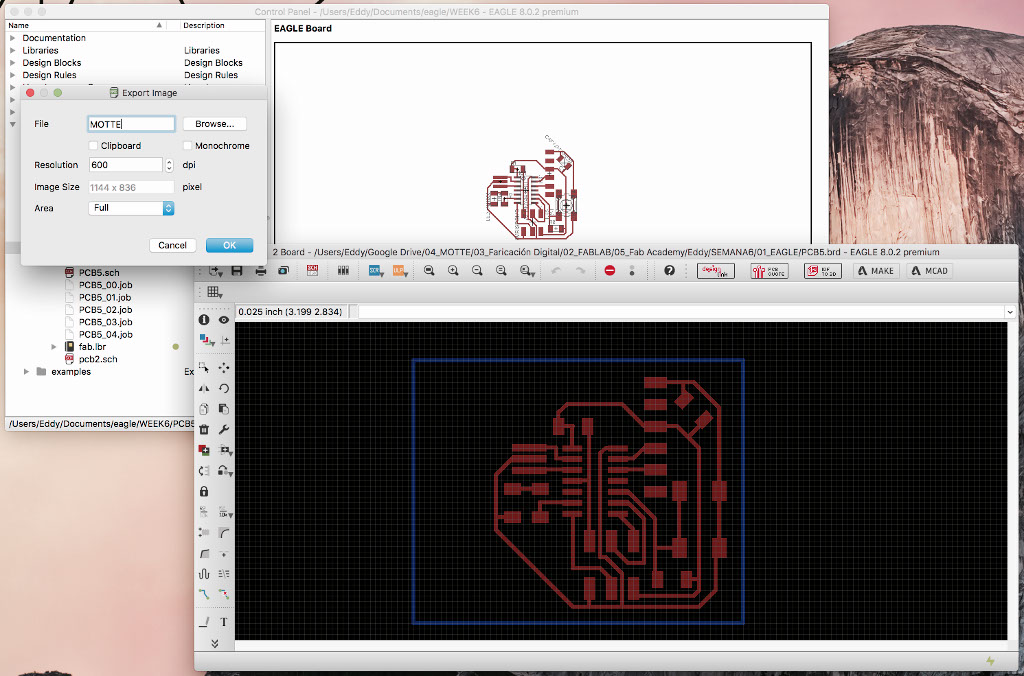The height and width of the screenshot is (676, 1024).
Task: Select the Move tool with four arrows
Action: [x=224, y=368]
